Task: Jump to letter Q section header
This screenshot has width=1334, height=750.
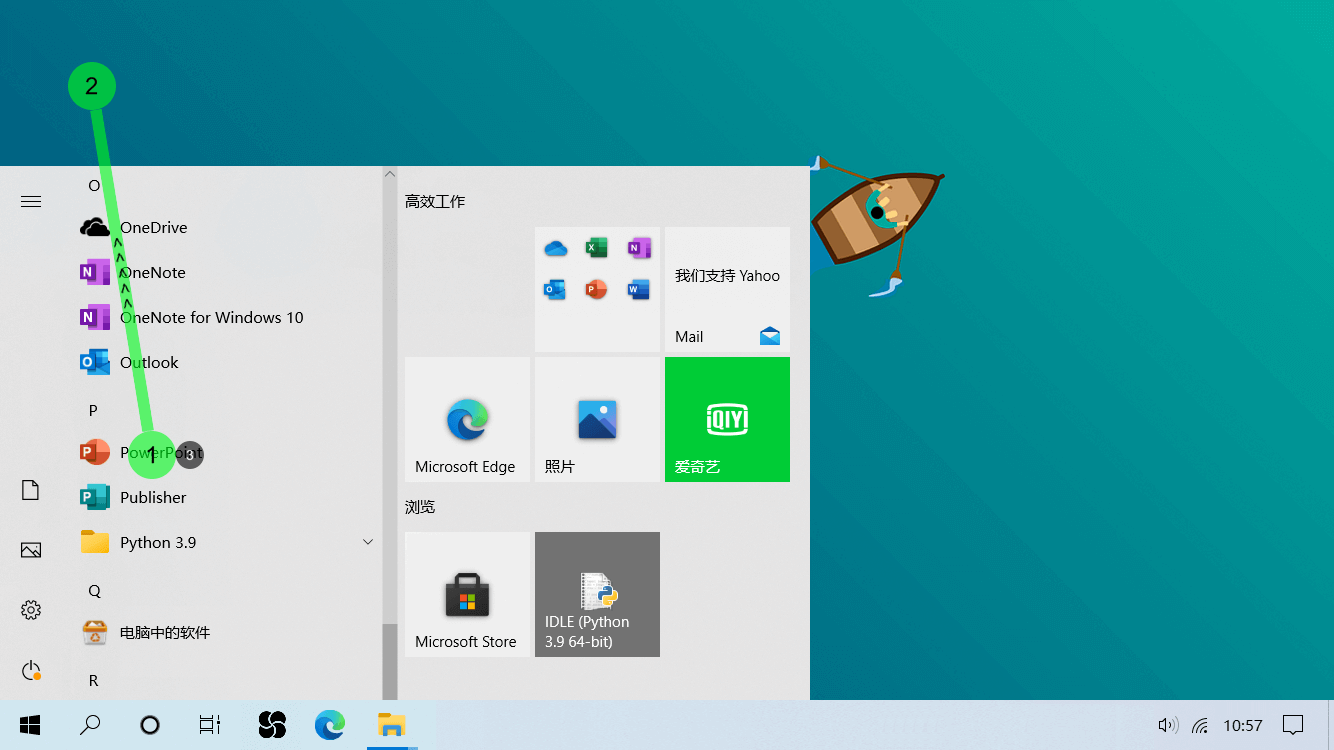Action: [94, 590]
